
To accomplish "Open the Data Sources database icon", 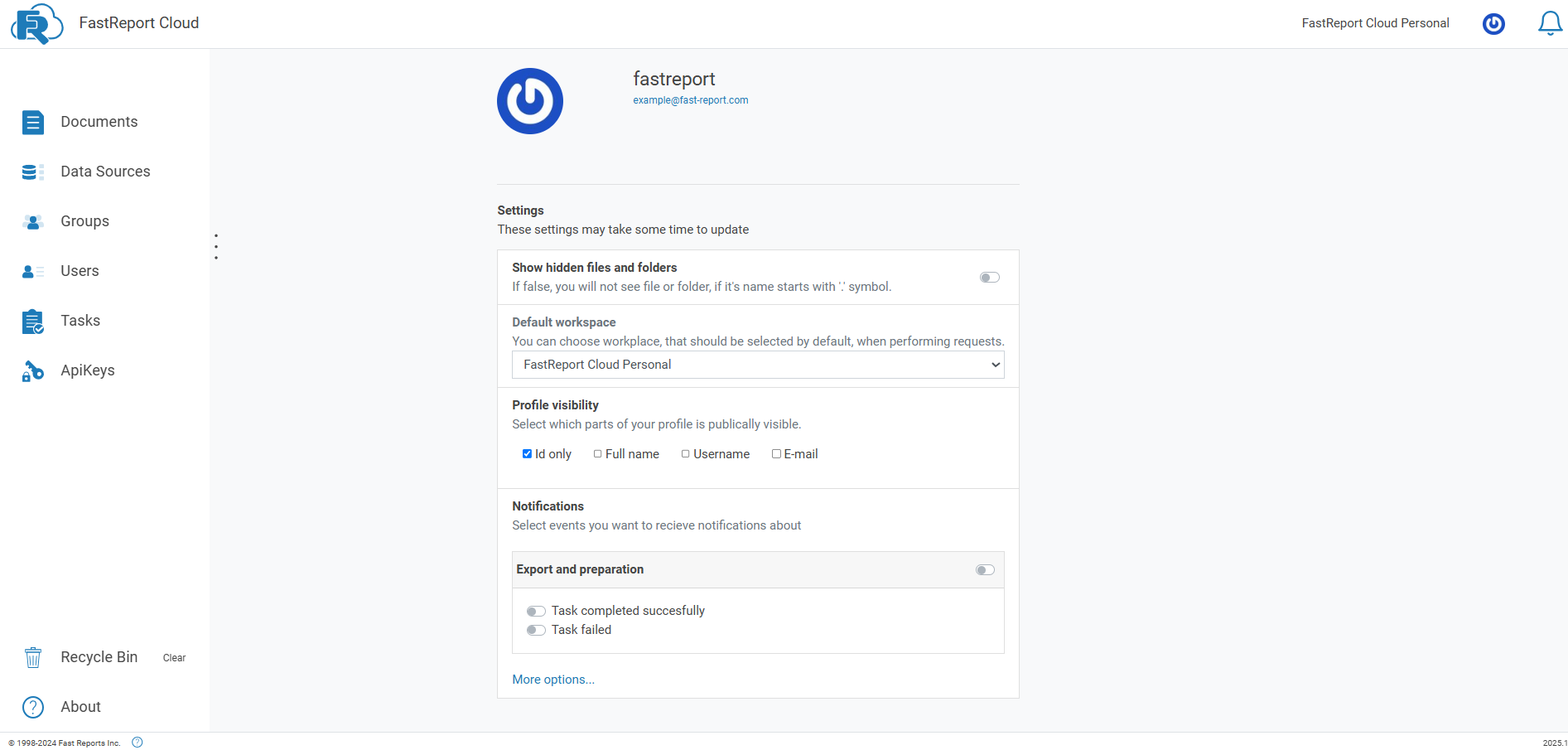I will tap(33, 172).
